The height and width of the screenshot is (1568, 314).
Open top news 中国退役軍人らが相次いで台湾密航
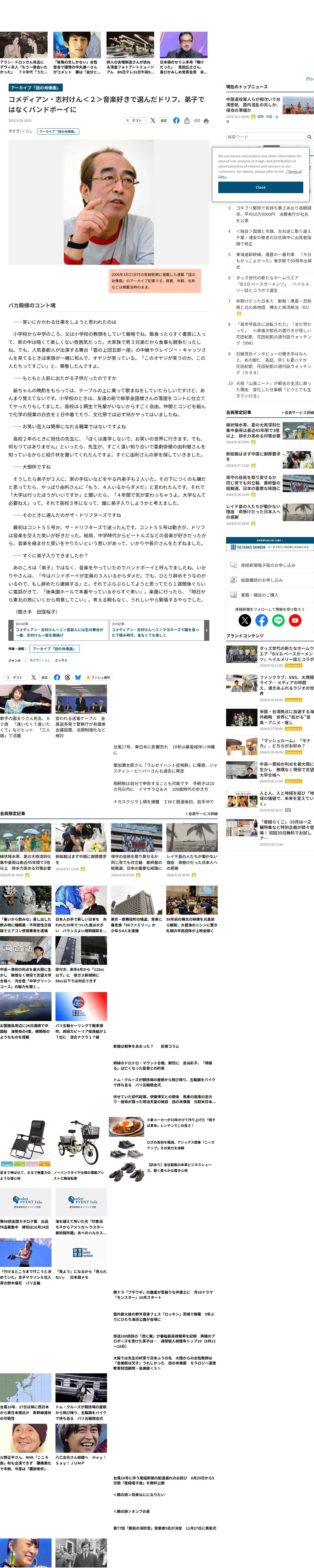pyautogui.click(x=253, y=105)
